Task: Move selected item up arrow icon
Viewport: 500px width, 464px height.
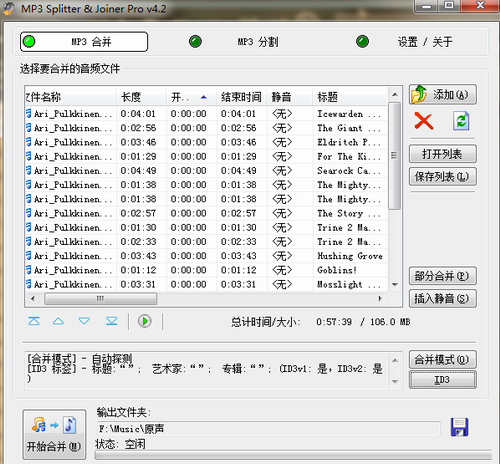Action: coord(58,321)
